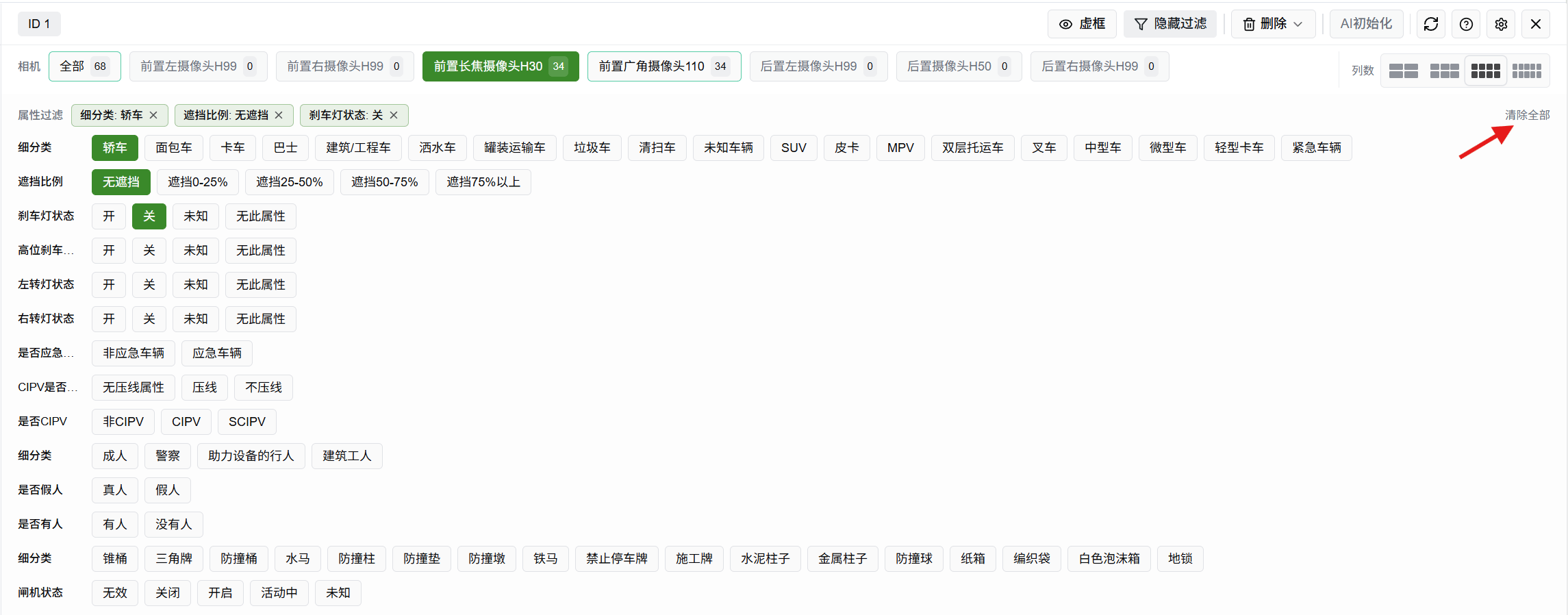1568x615 pixels.
Task: Open the 删除 dropdown menu
Action: 1273,24
